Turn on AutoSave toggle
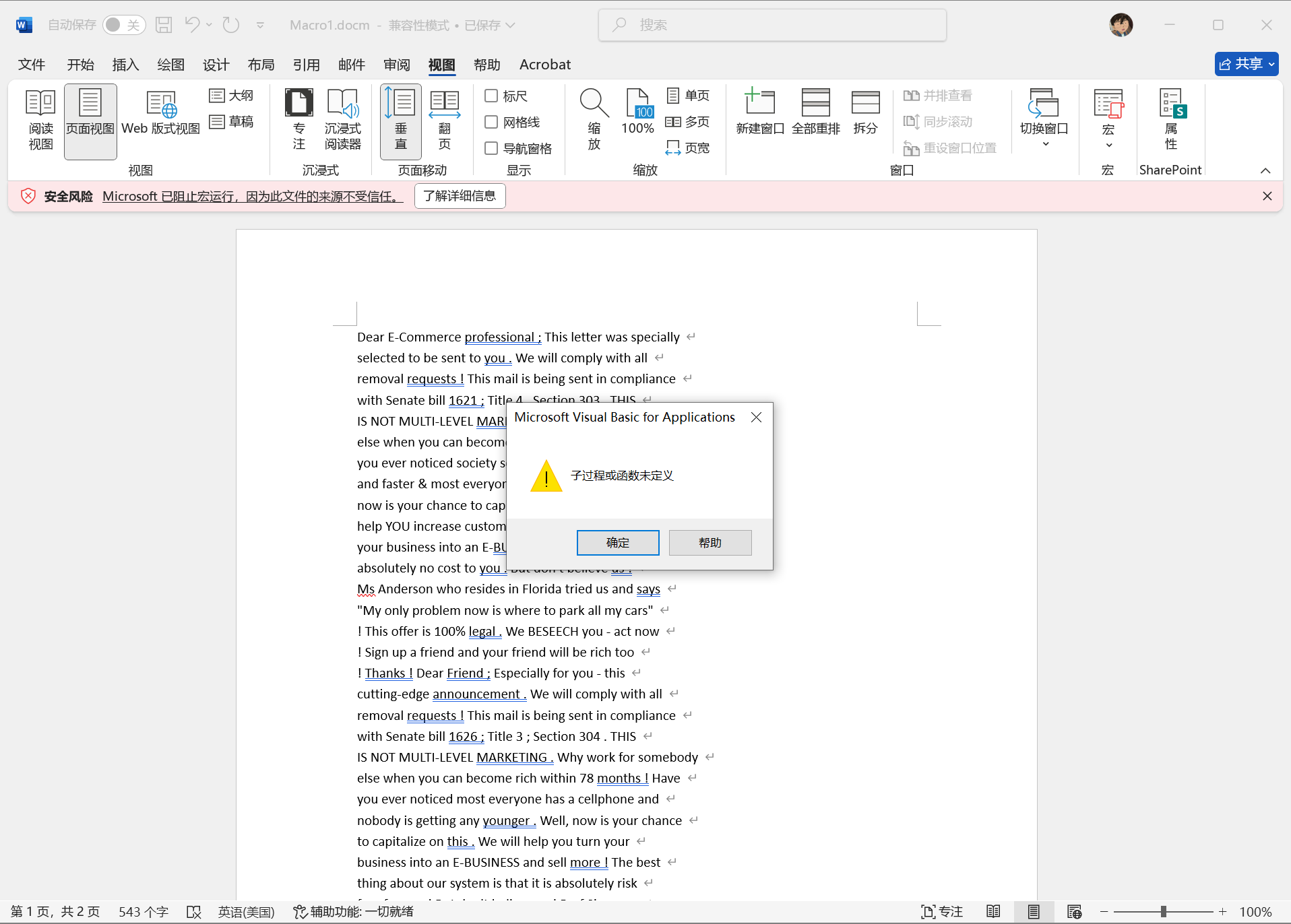The image size is (1291, 924). coord(124,25)
